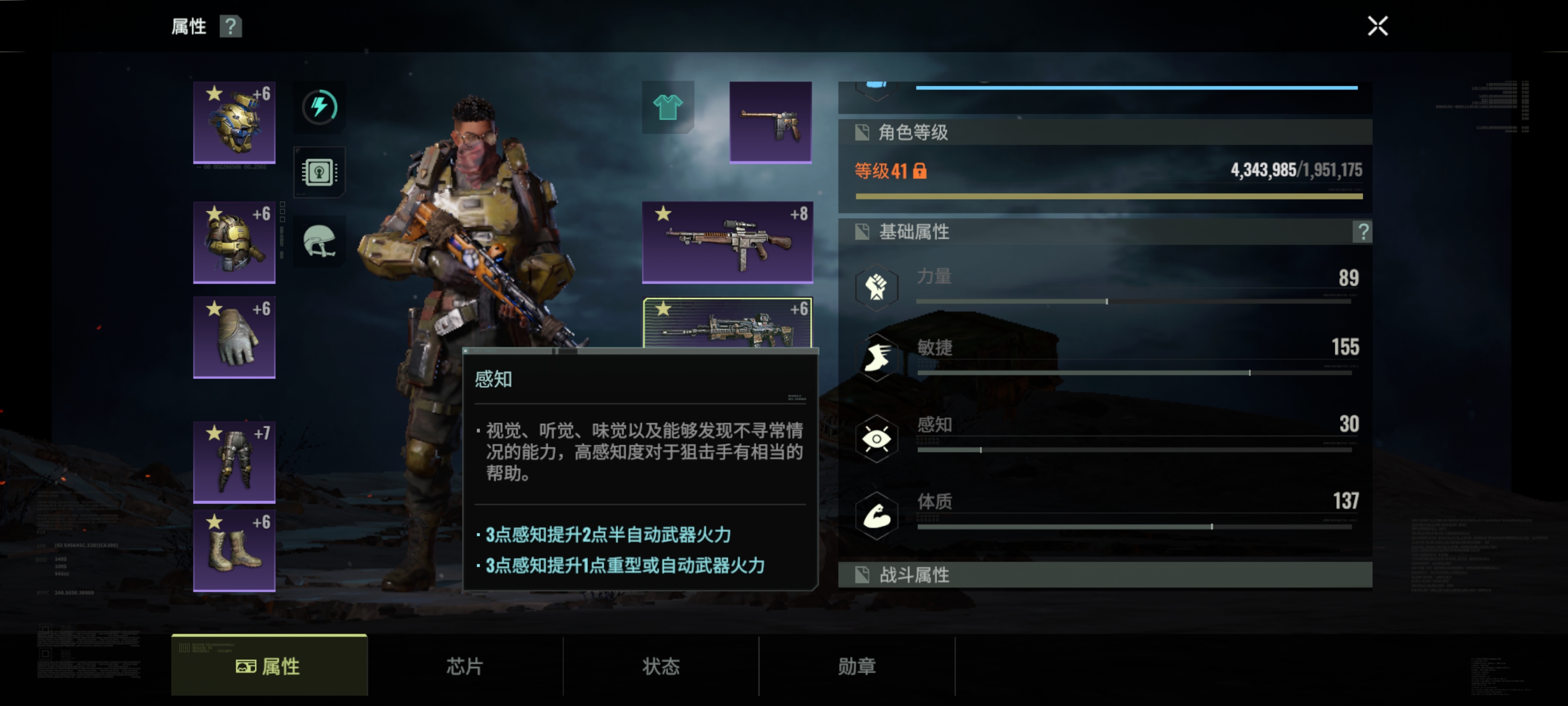Tap the 感知 eye attribute icon
1568x706 pixels.
tap(877, 439)
